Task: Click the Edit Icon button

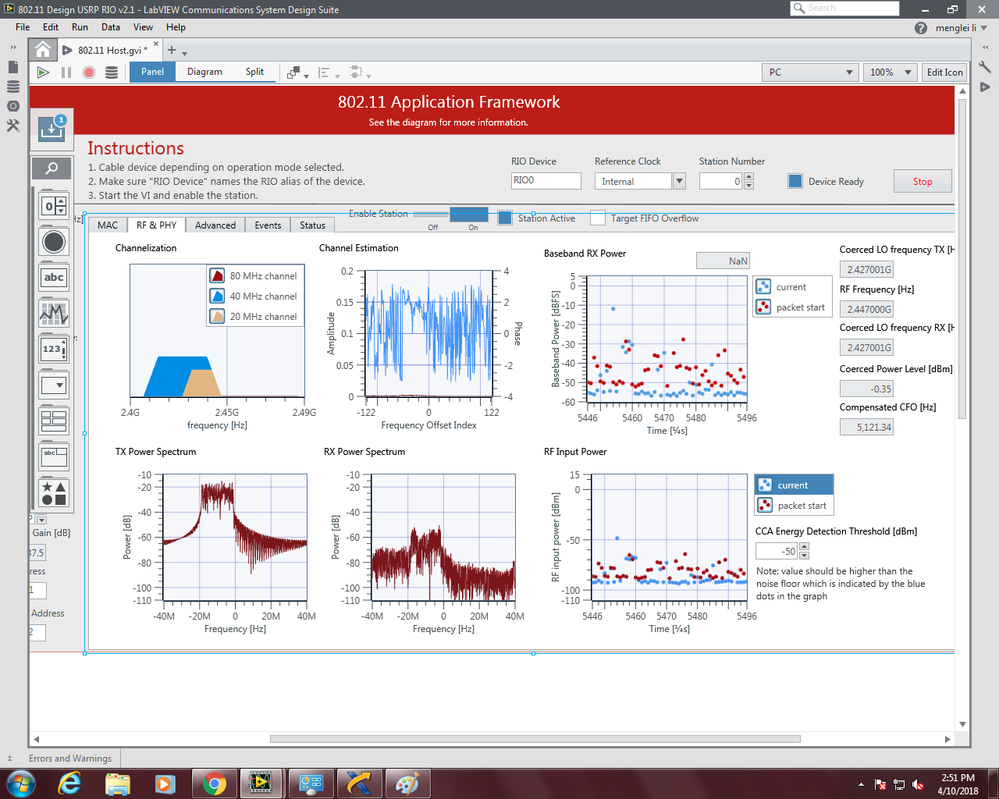Action: 945,73
